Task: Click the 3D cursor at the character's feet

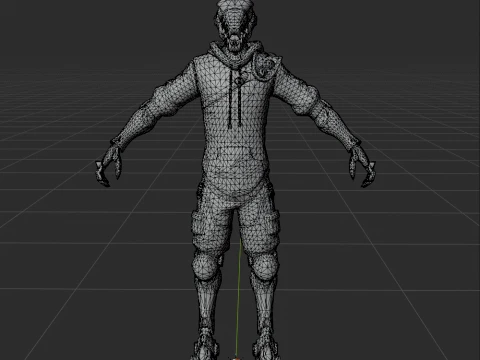Action: coord(236,358)
